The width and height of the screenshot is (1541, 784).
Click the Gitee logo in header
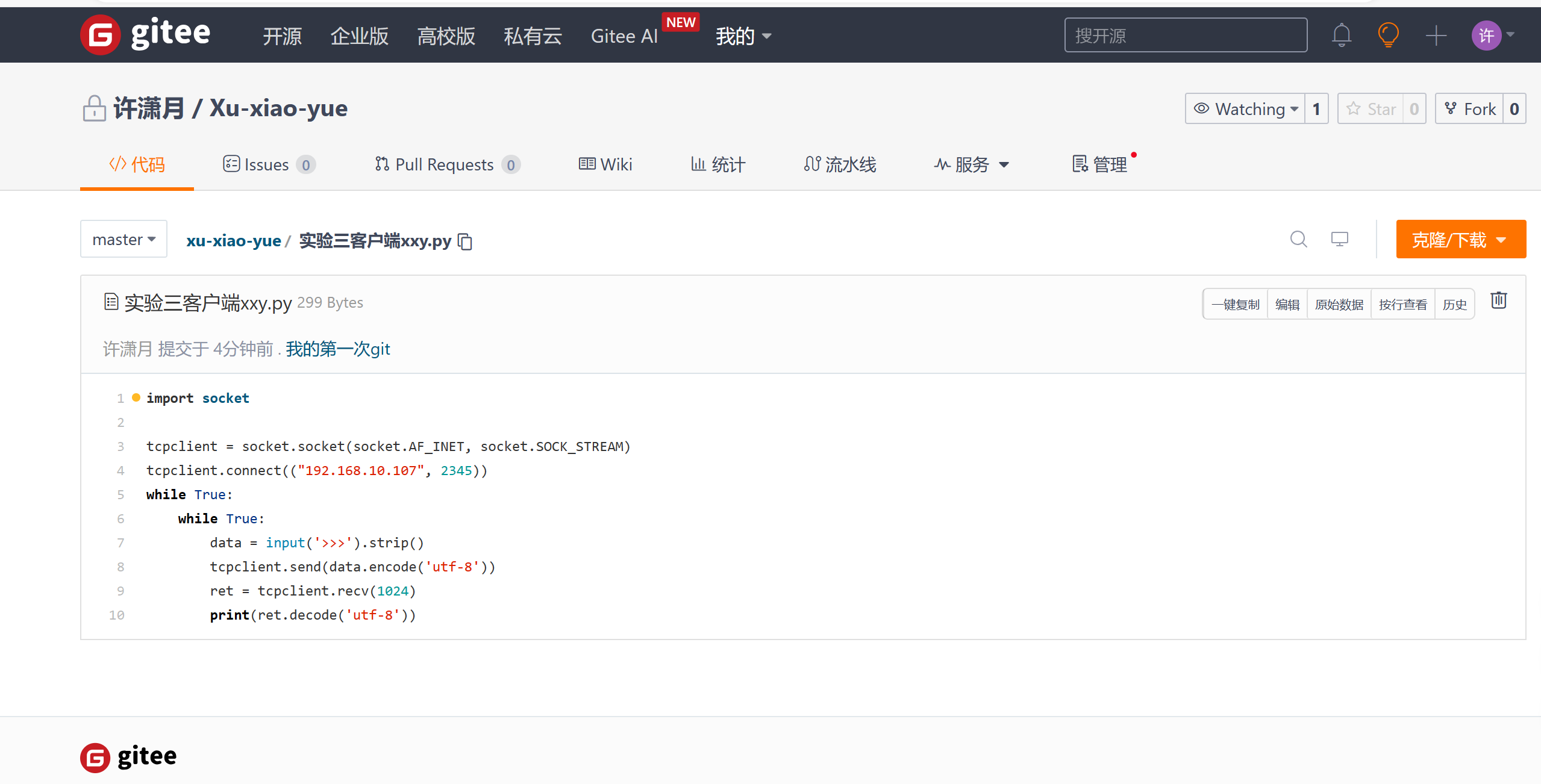coord(146,34)
